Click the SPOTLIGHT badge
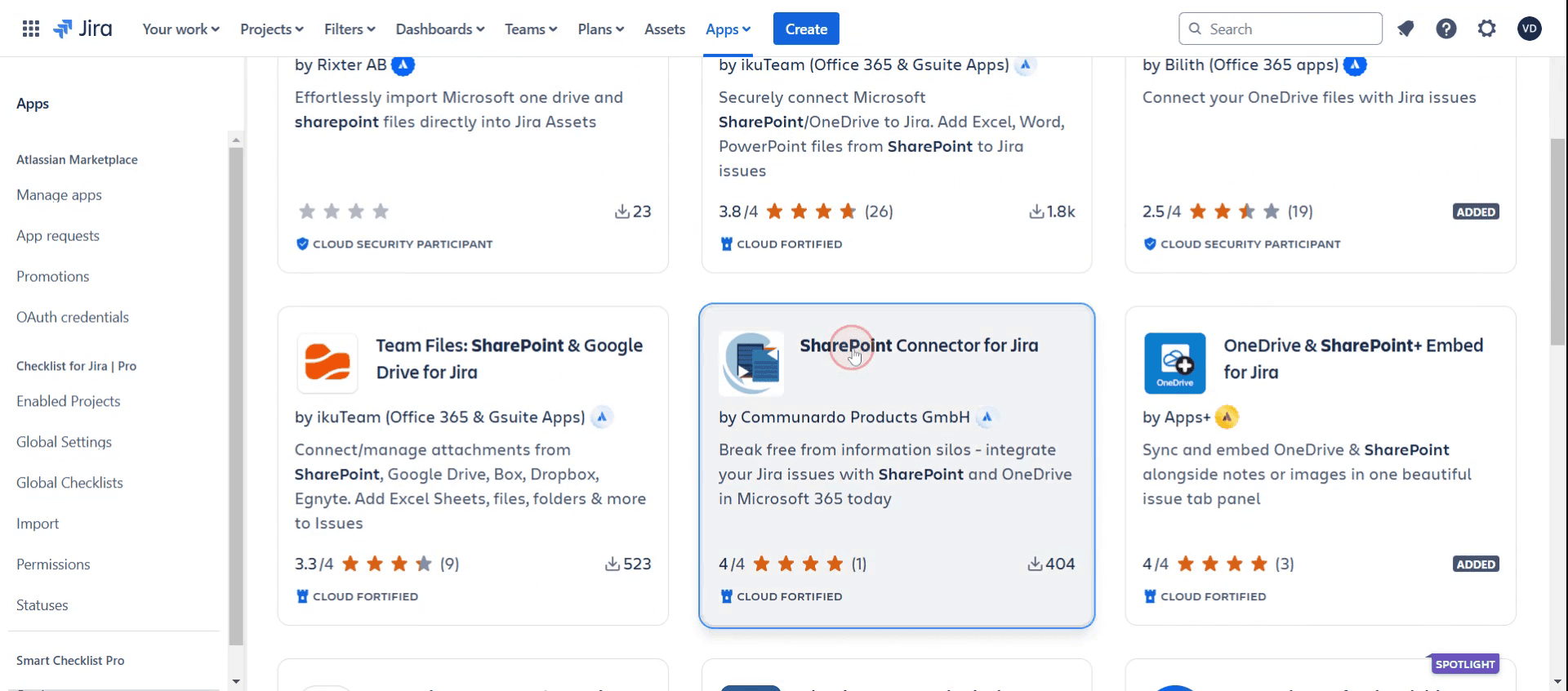 point(1465,664)
